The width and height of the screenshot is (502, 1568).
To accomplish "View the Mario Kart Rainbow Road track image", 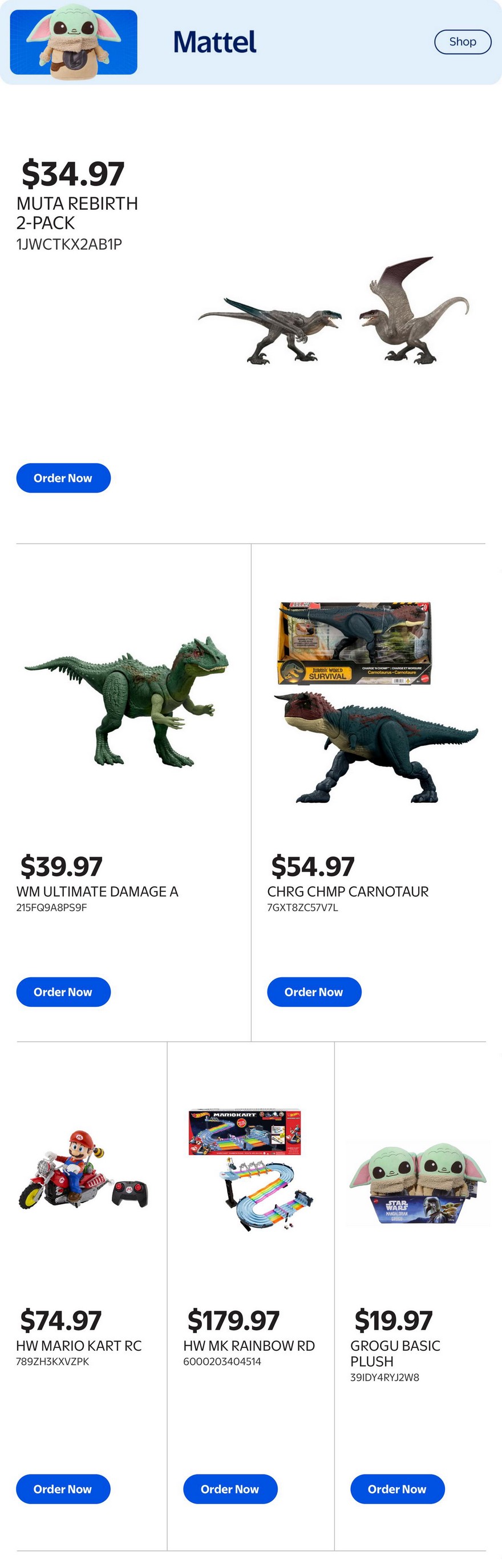I will pos(250,1171).
